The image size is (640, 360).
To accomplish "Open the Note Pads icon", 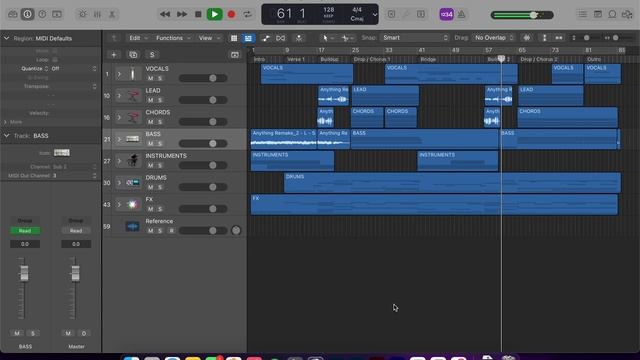I will (598, 14).
